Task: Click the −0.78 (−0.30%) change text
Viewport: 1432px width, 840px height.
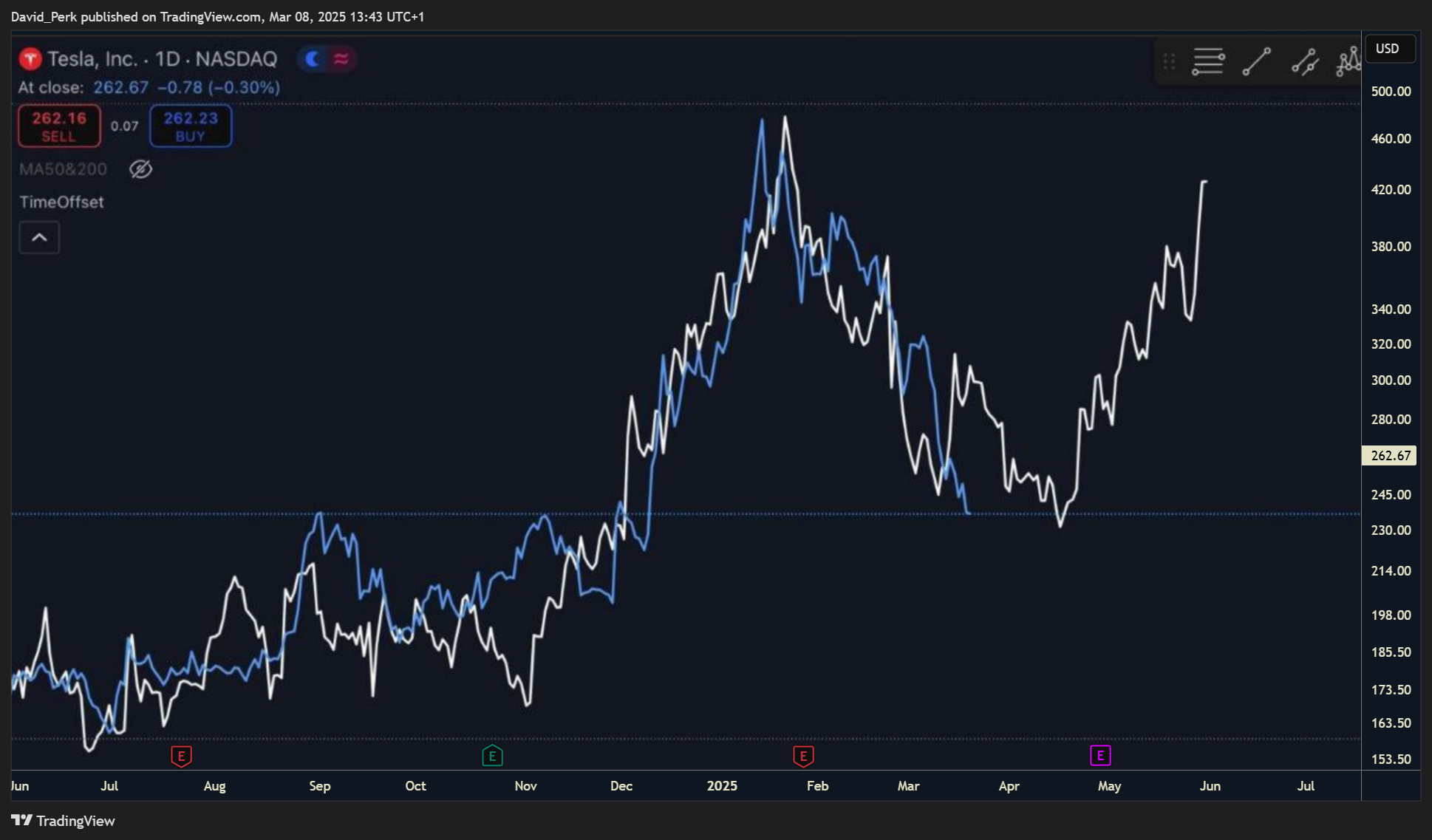Action: point(219,87)
